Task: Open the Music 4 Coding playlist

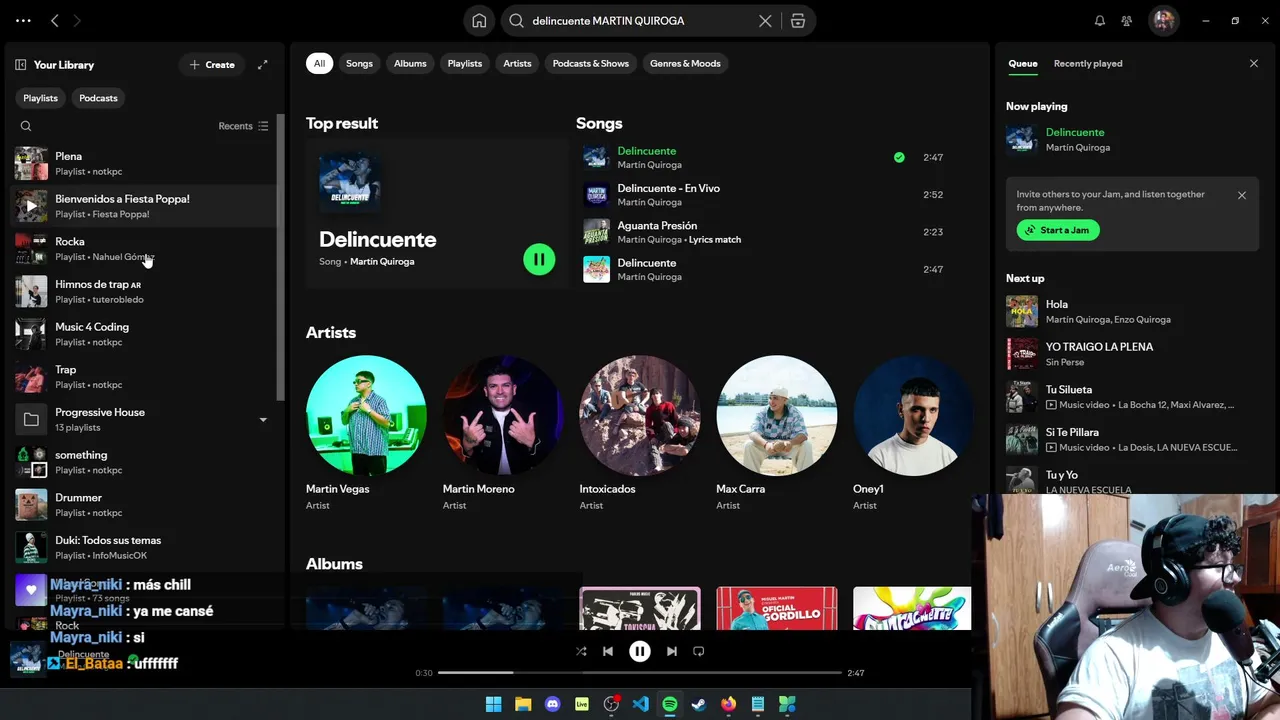Action: click(145, 334)
